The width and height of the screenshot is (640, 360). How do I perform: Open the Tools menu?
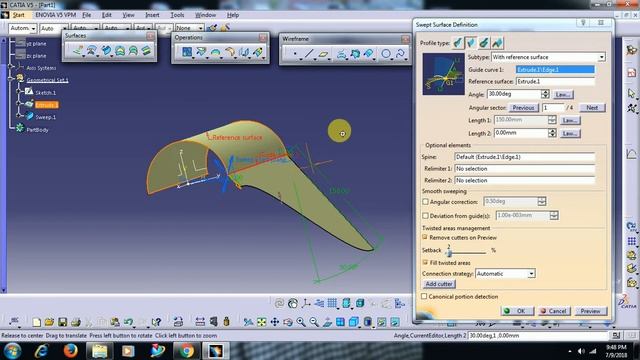pyautogui.click(x=177, y=15)
